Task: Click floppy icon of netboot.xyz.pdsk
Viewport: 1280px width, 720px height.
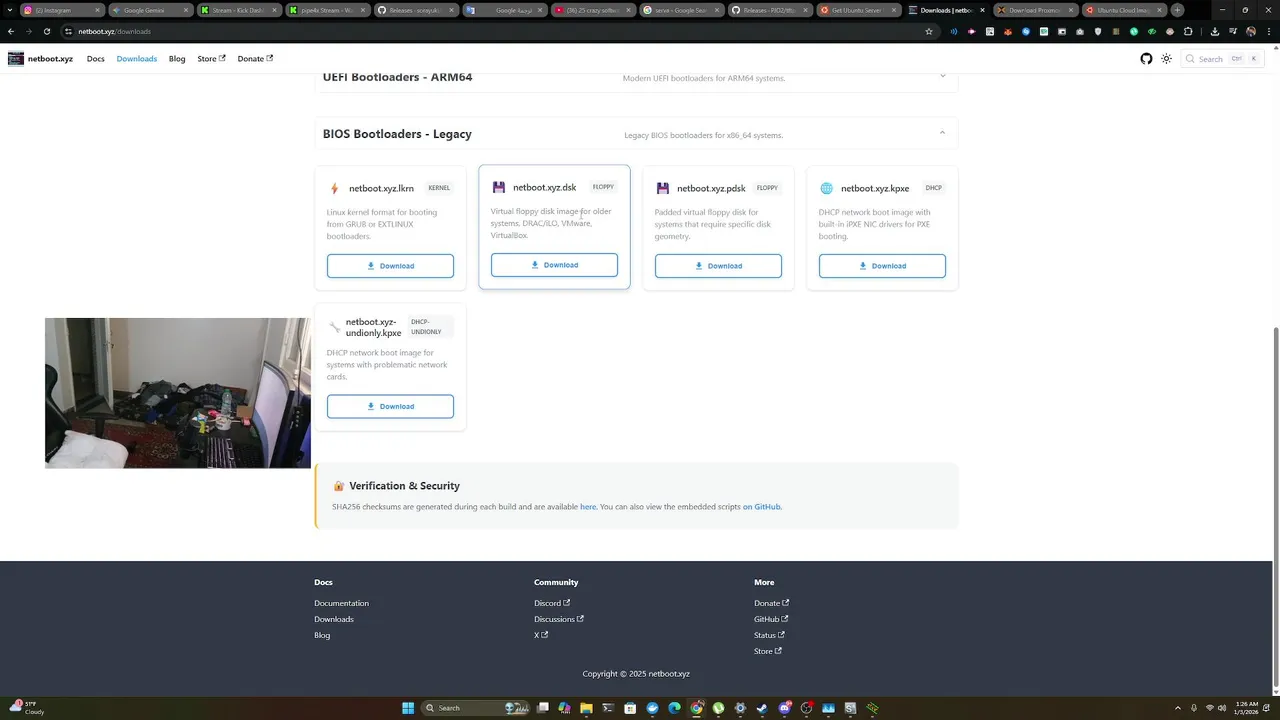Action: point(662,188)
